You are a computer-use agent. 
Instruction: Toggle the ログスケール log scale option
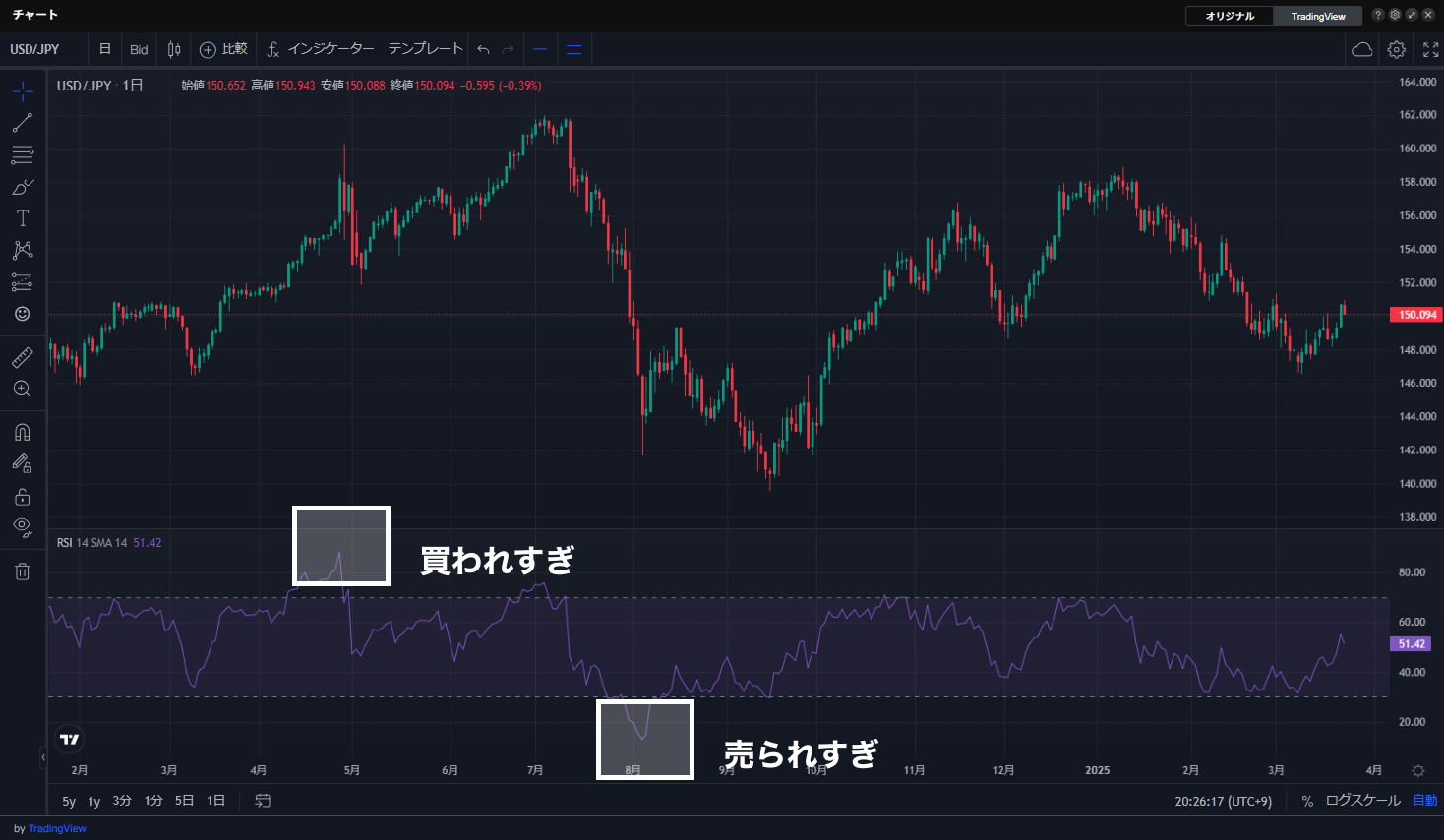1362,801
